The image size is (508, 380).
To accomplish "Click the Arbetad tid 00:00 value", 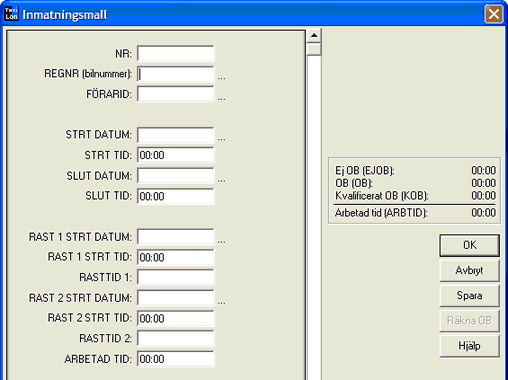I will 483,213.
